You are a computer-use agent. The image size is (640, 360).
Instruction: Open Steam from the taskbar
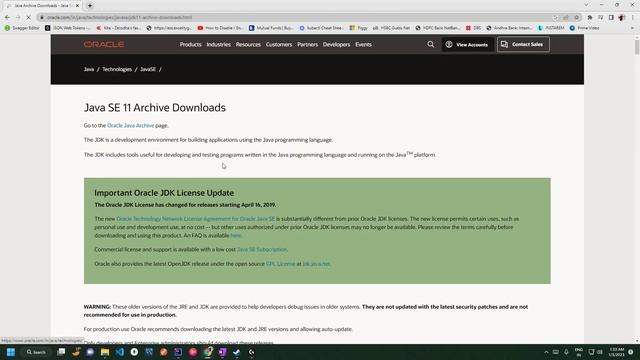237,352
